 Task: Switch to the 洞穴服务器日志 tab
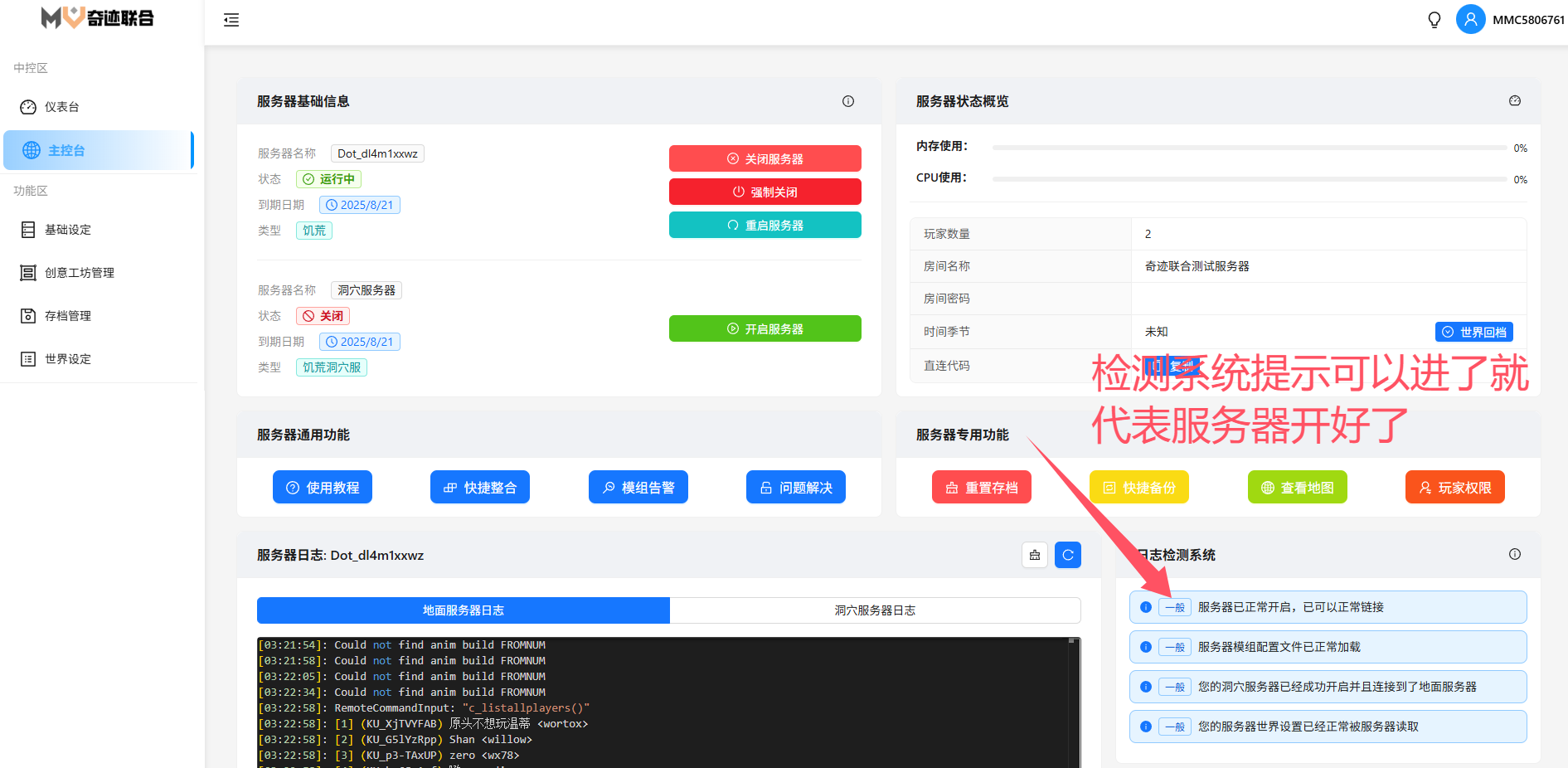[875, 610]
